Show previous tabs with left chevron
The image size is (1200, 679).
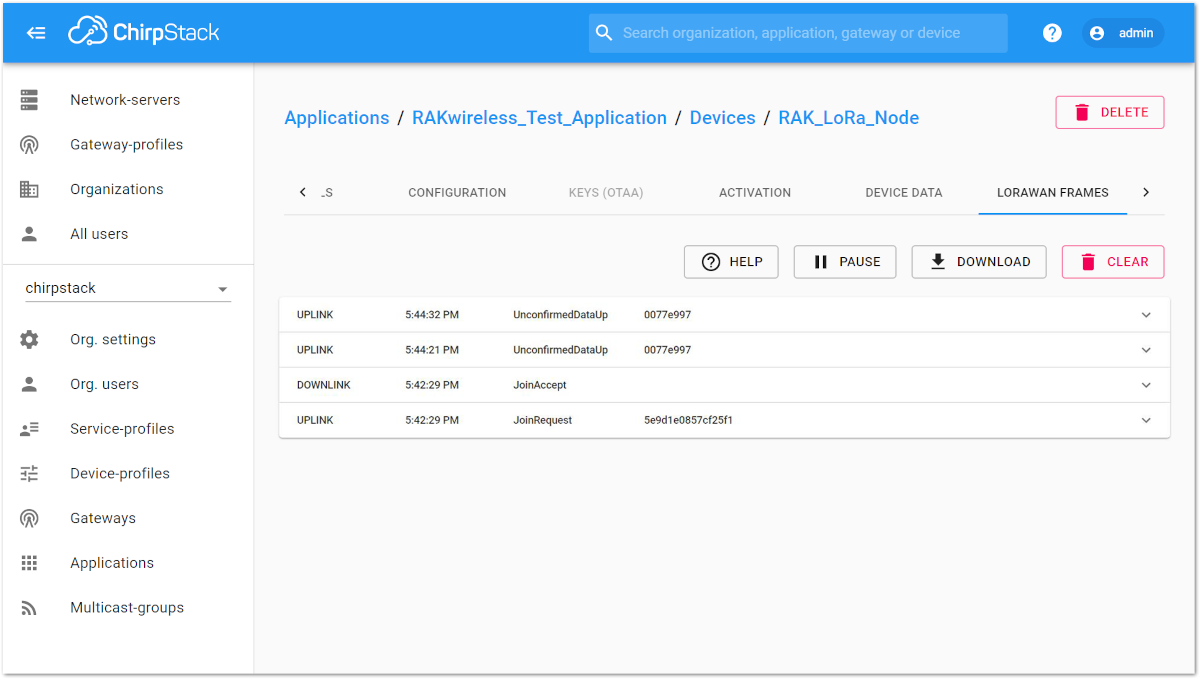point(303,192)
